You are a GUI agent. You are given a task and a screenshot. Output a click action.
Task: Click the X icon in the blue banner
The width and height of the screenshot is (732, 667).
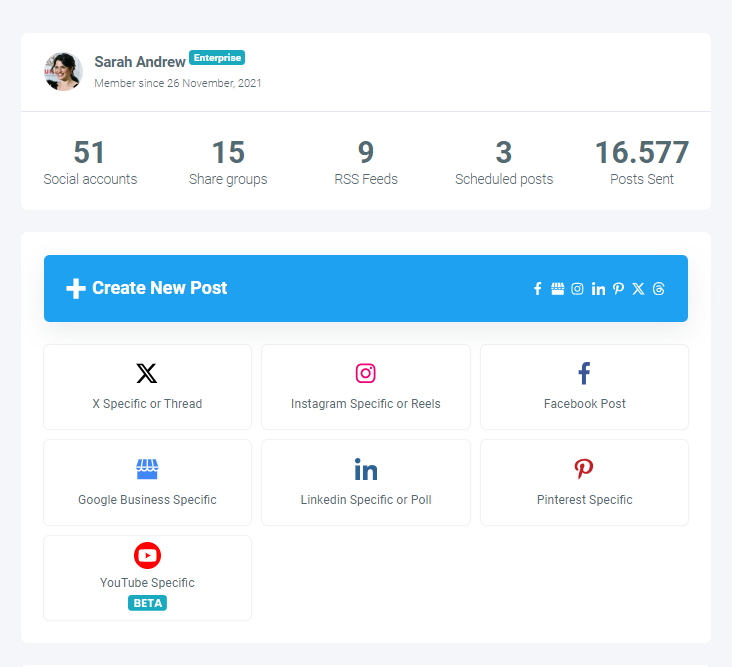638,289
